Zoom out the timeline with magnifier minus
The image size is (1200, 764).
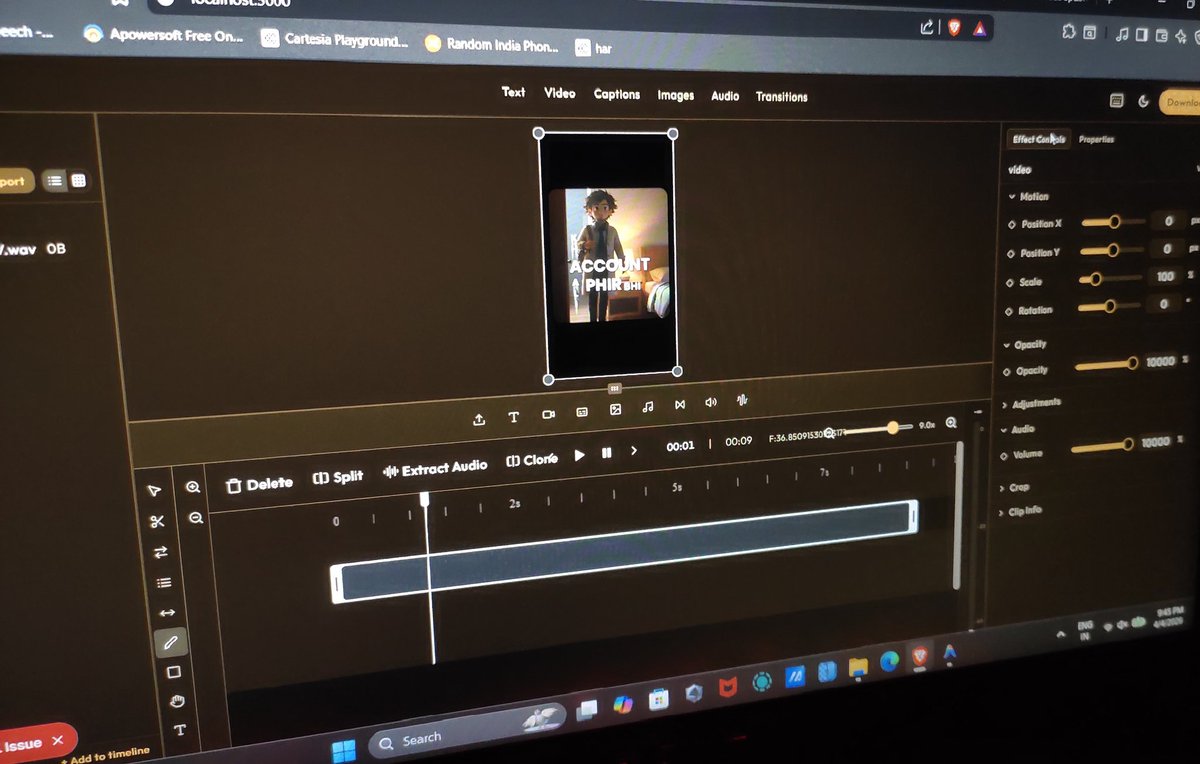(x=196, y=518)
